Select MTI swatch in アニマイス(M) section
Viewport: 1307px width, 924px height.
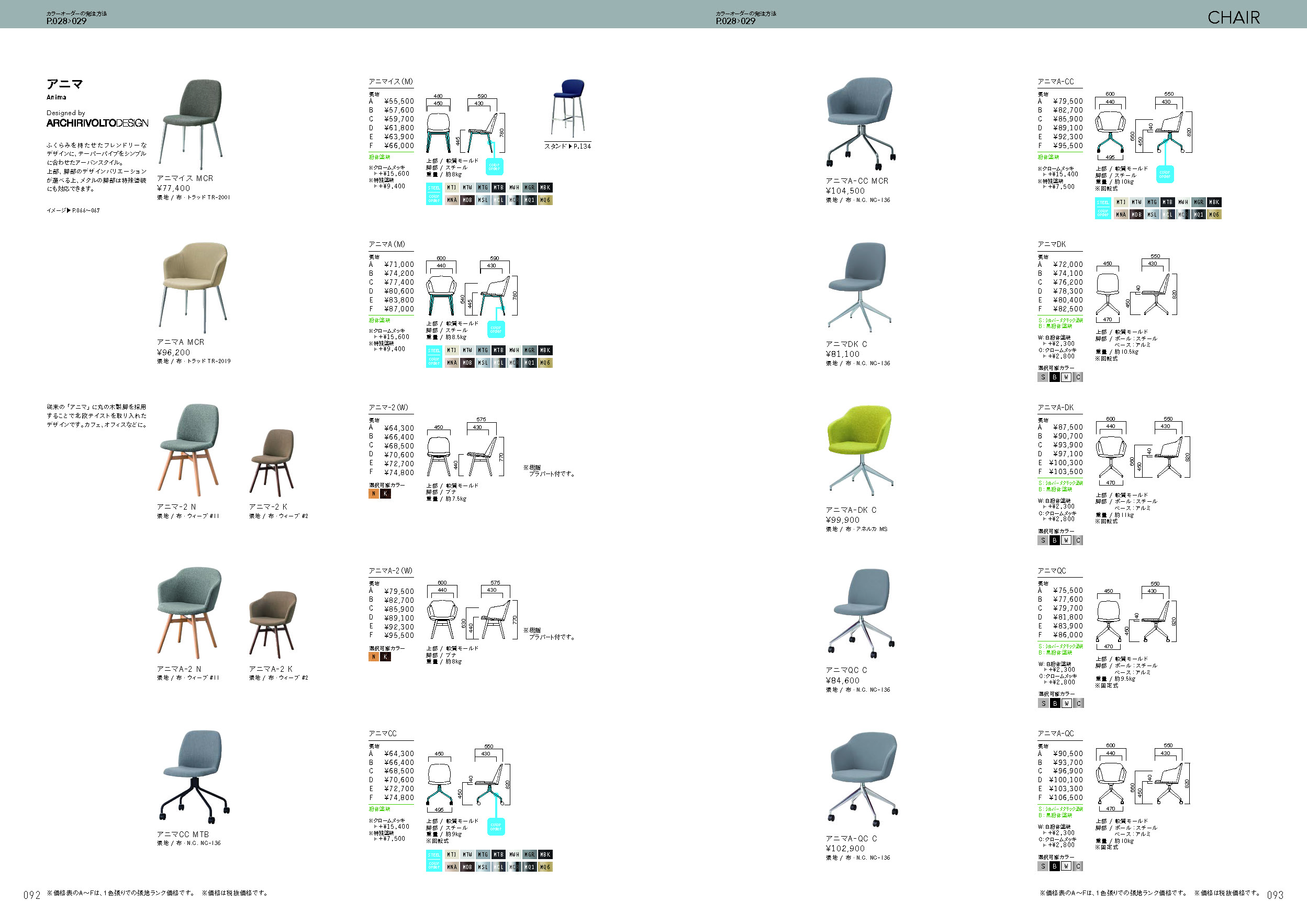click(451, 188)
